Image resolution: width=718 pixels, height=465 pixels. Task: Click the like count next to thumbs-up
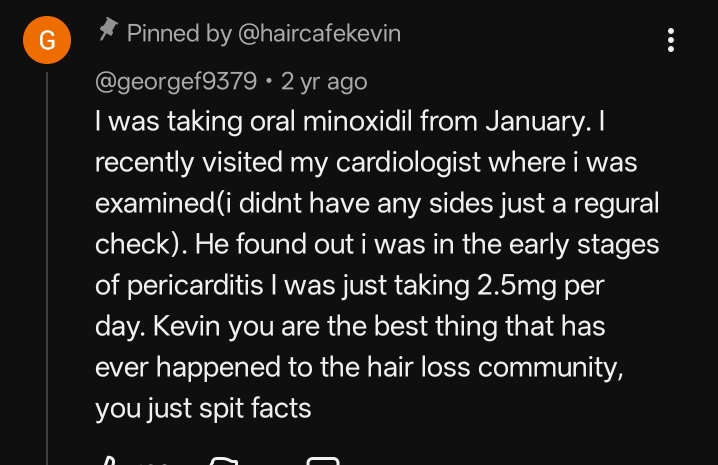[x=152, y=462]
